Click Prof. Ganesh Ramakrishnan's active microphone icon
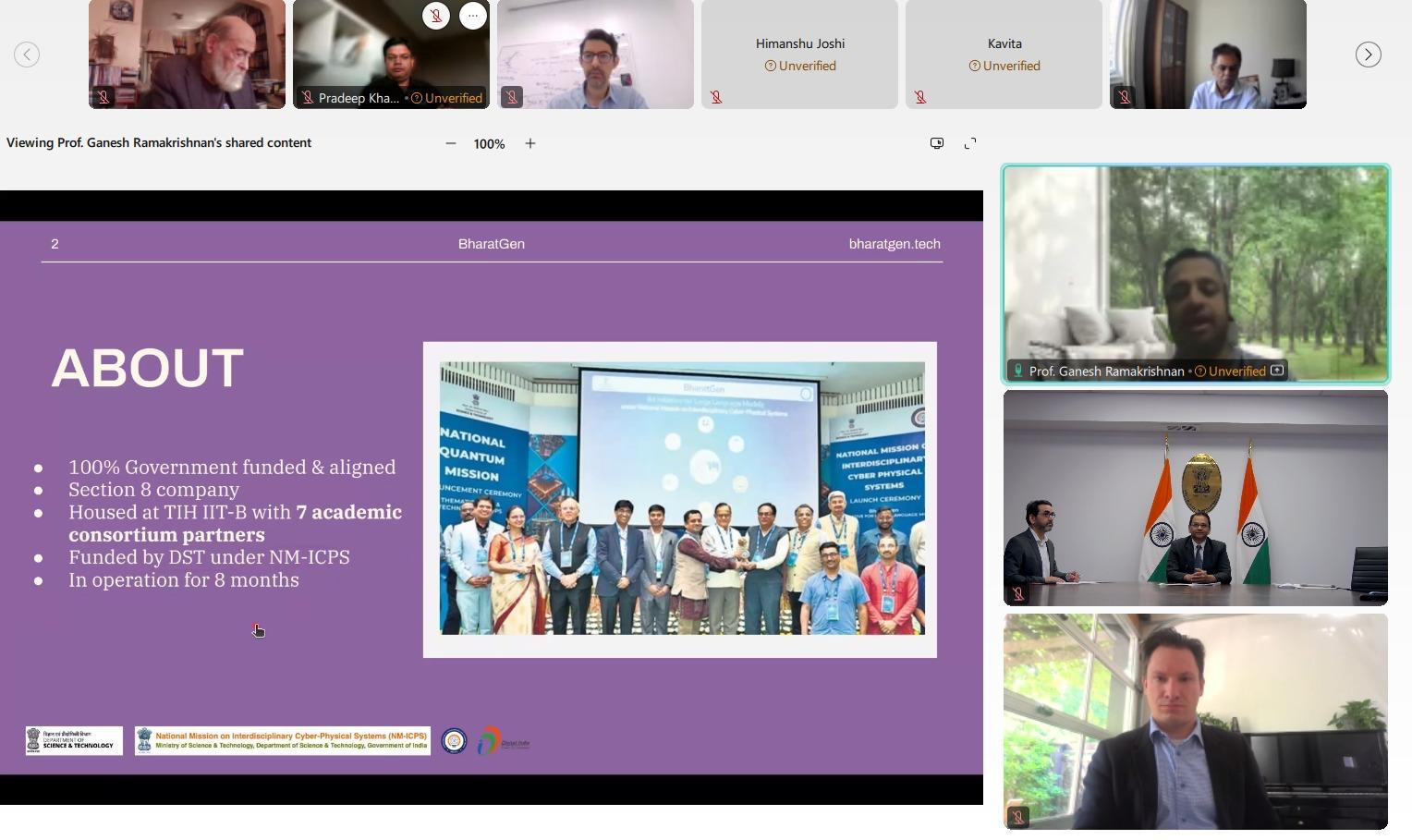 point(1018,371)
